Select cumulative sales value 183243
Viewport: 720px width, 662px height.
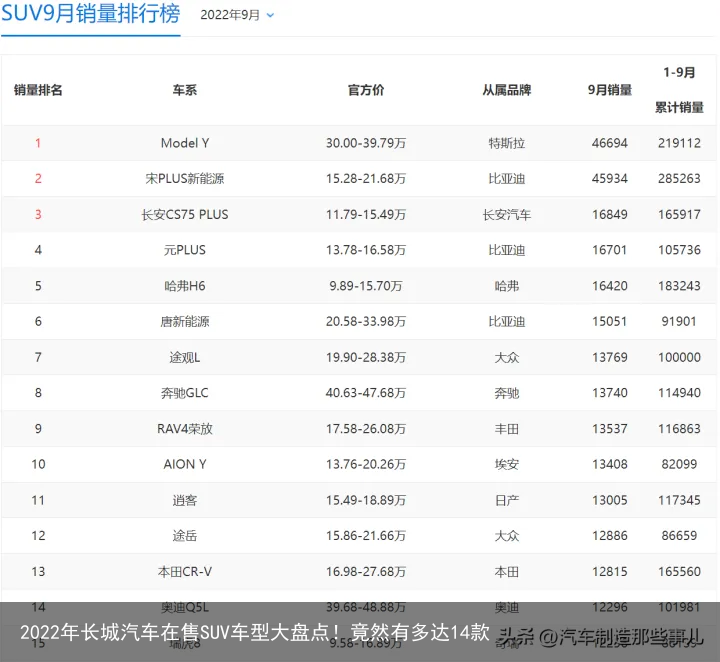click(679, 286)
